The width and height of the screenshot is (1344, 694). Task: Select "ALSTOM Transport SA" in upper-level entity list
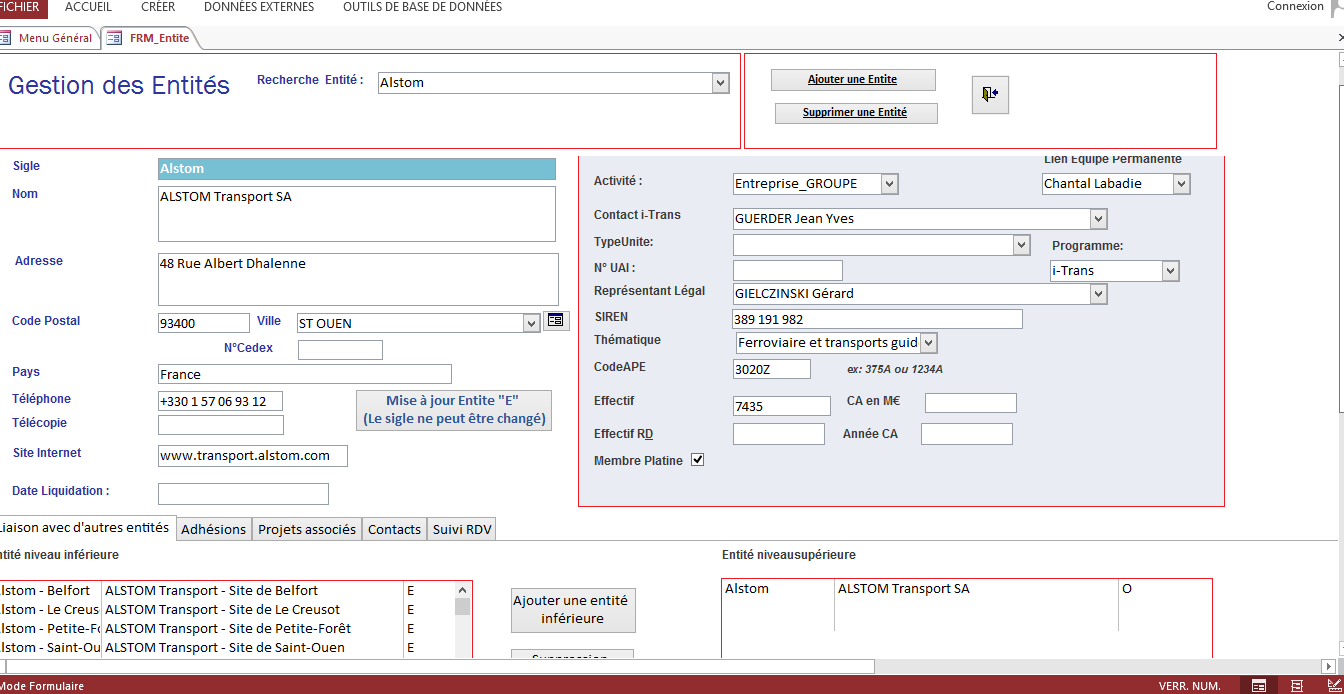click(x=965, y=589)
